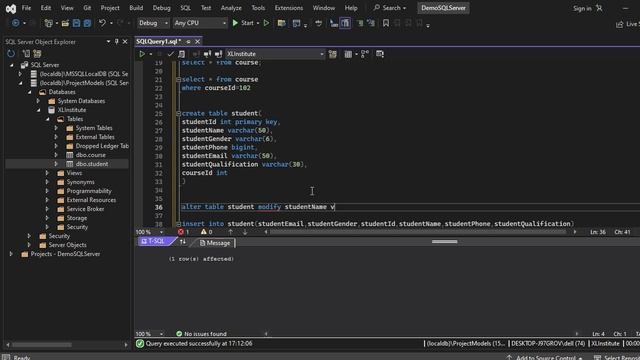640x360 pixels.
Task: Click the Estimated Execution Plan icon
Action: 182,54
